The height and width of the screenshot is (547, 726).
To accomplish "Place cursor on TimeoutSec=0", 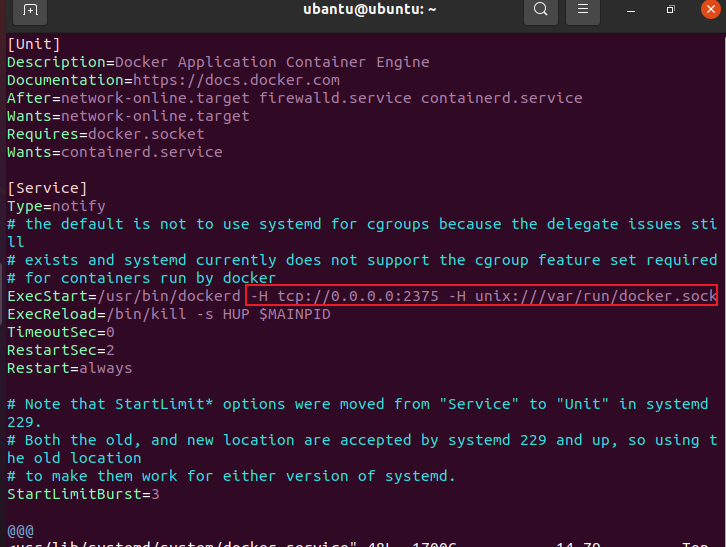I will [61, 332].
